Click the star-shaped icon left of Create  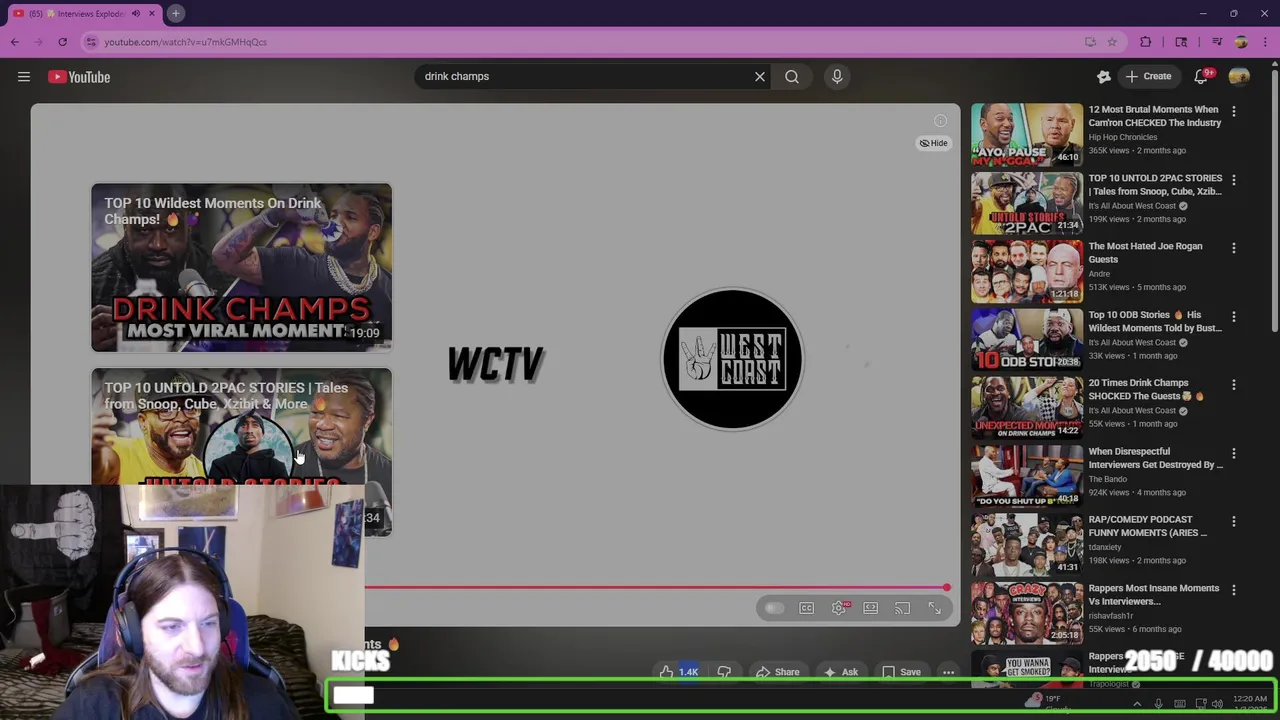tap(1104, 76)
